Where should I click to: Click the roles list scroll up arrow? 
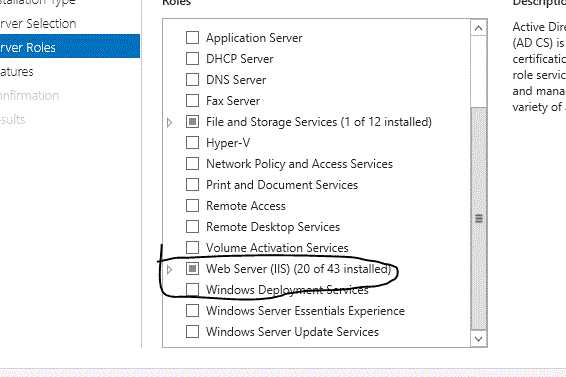pyautogui.click(x=479, y=28)
